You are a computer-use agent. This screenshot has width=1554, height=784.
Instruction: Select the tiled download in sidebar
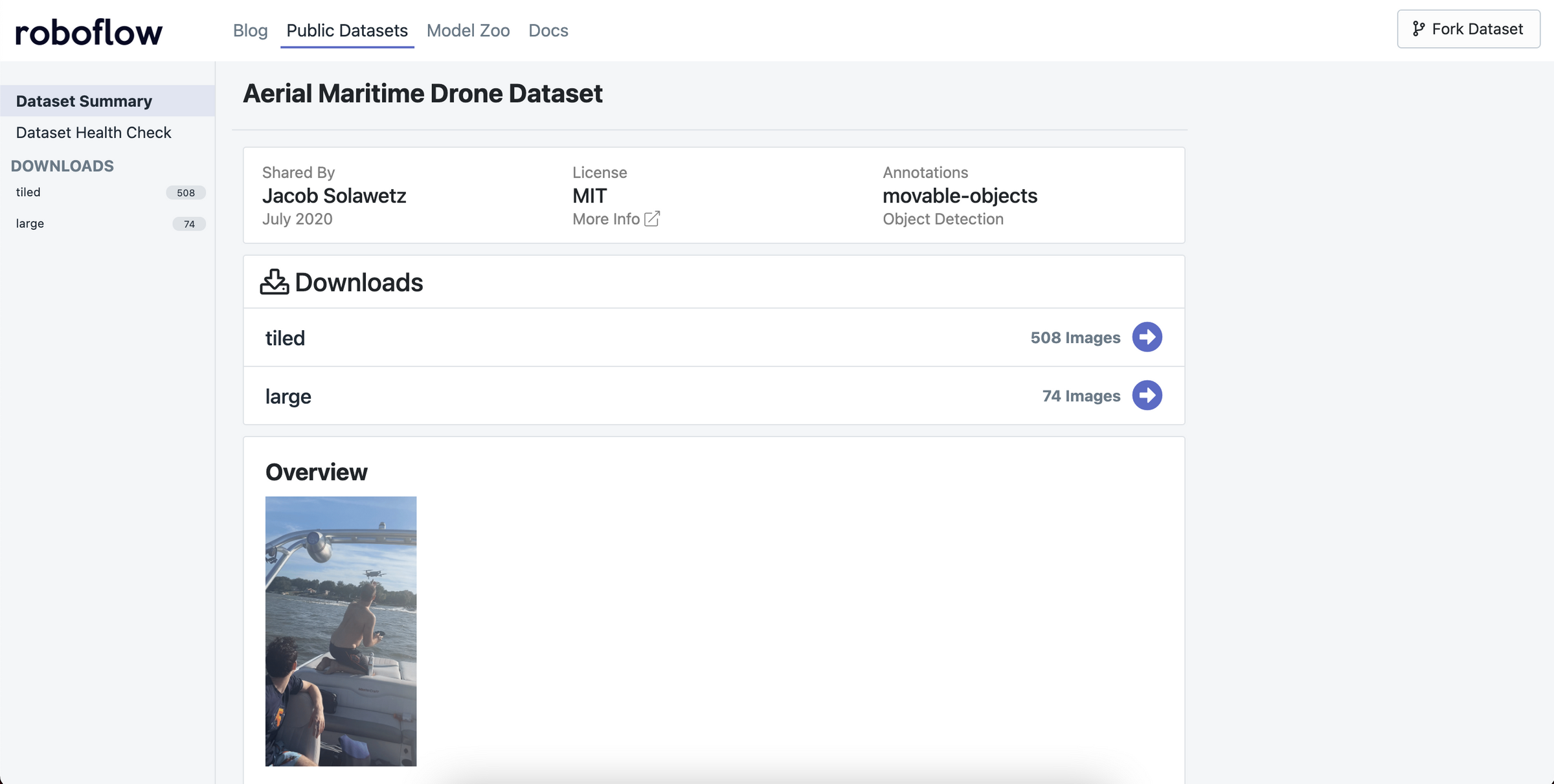[107, 192]
